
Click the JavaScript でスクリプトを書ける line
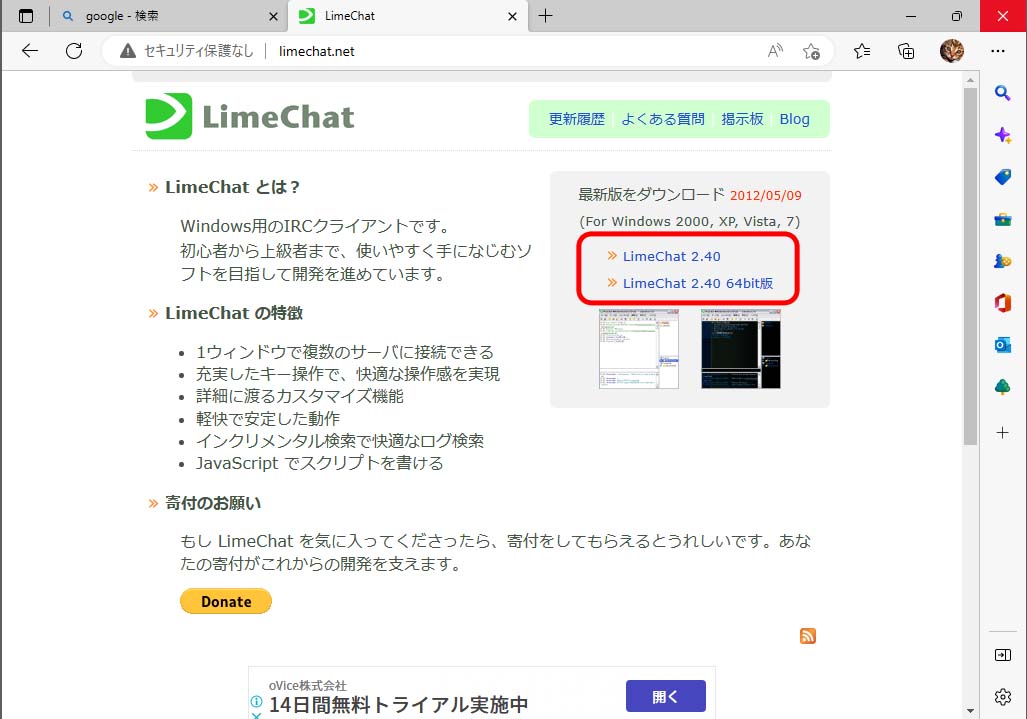pyautogui.click(x=320, y=463)
